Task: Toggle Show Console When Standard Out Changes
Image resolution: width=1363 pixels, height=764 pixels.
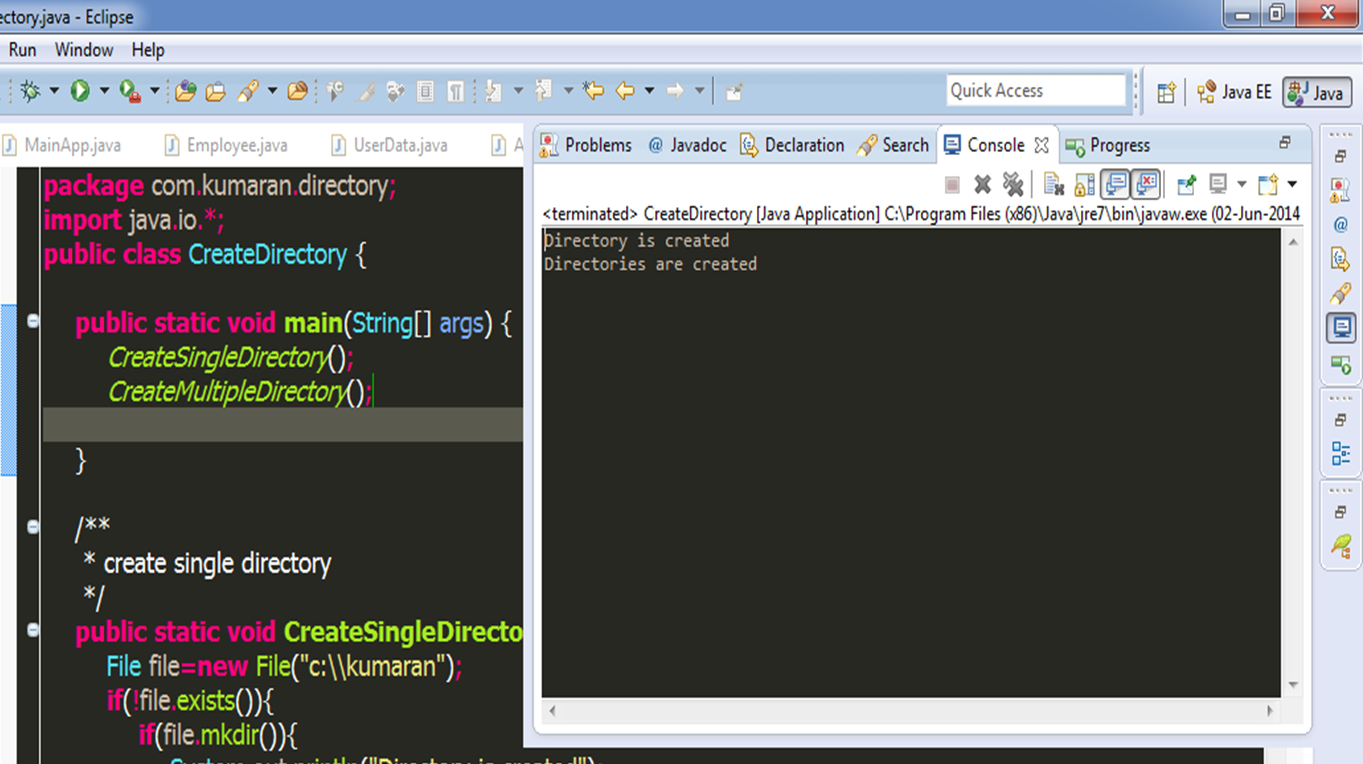Action: (1115, 184)
